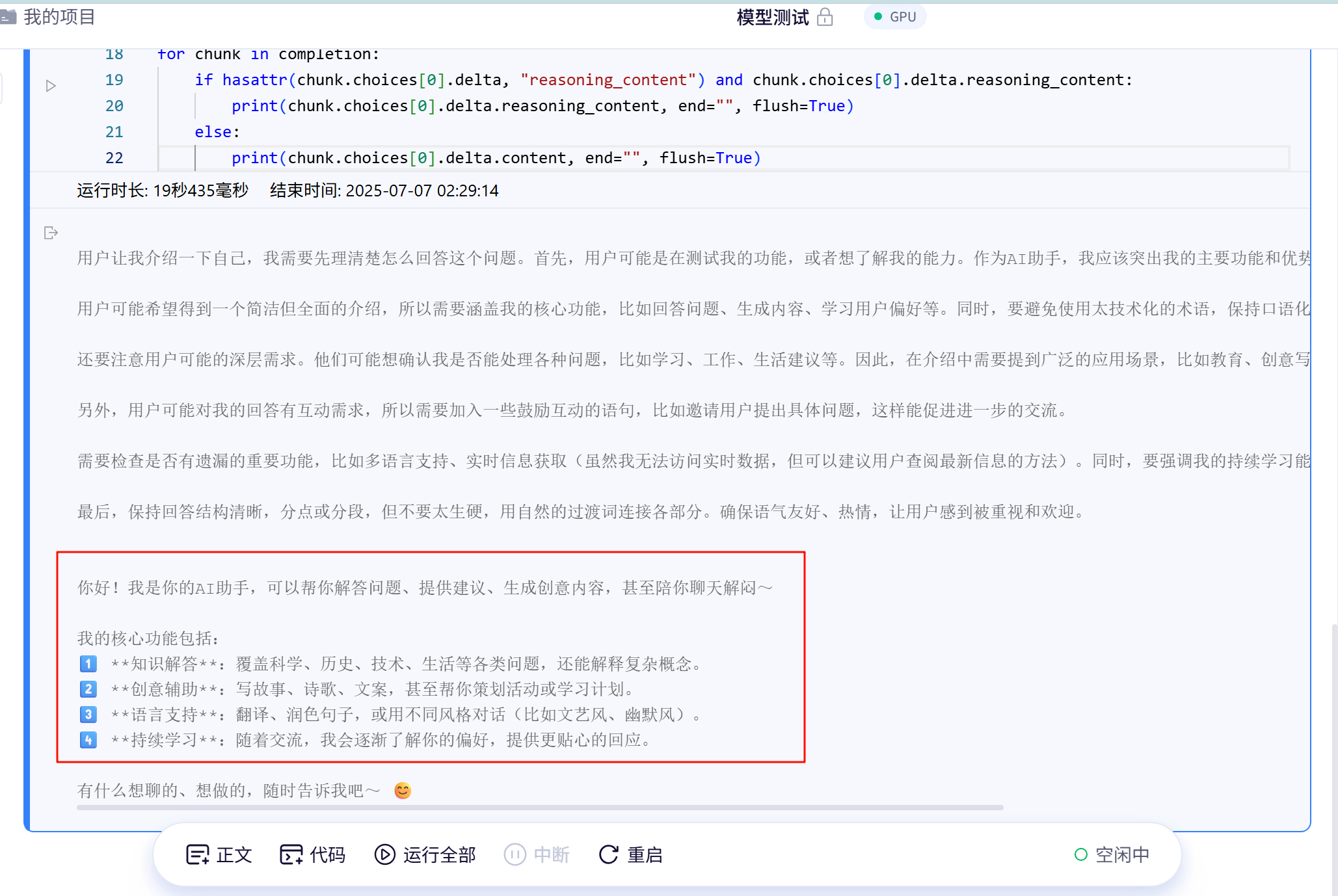Click code line 19 with hasattr check
This screenshot has height=896, width=1338.
(663, 80)
